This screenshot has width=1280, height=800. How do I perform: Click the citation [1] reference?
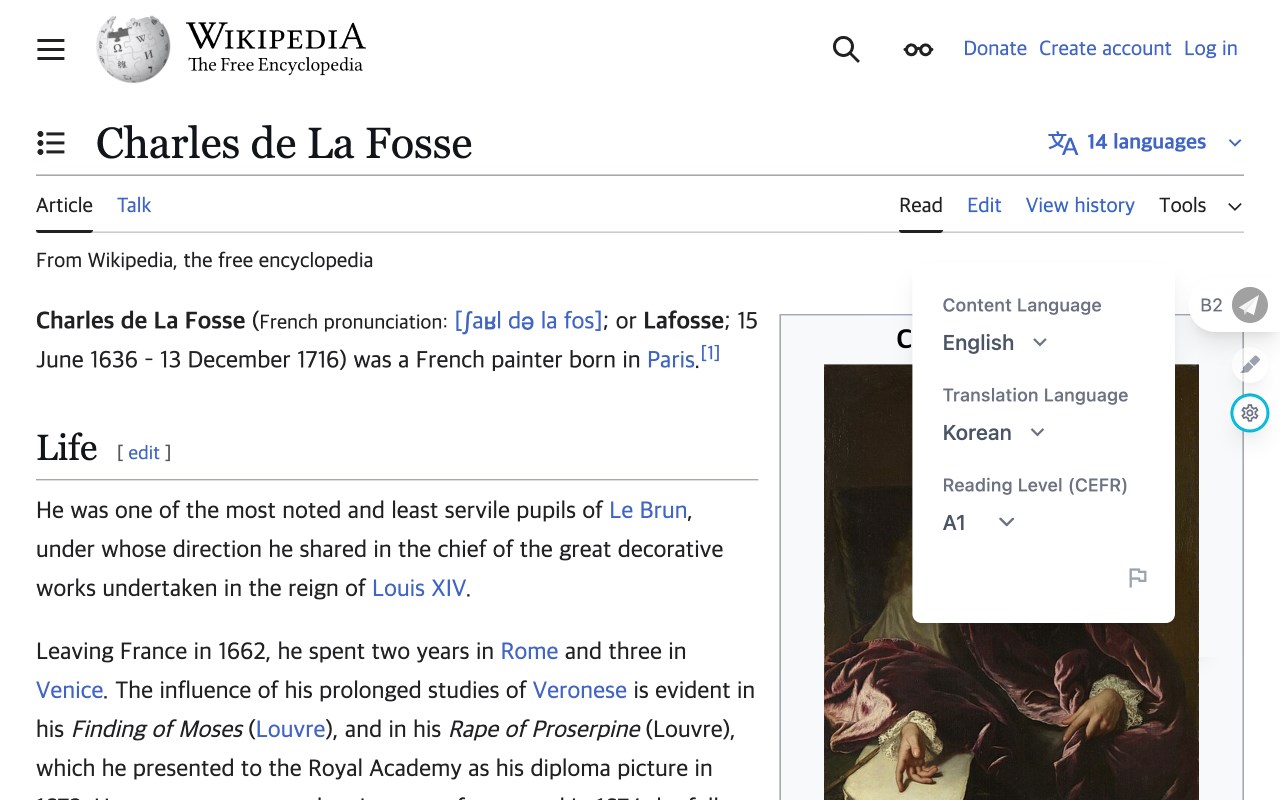pyautogui.click(x=710, y=353)
